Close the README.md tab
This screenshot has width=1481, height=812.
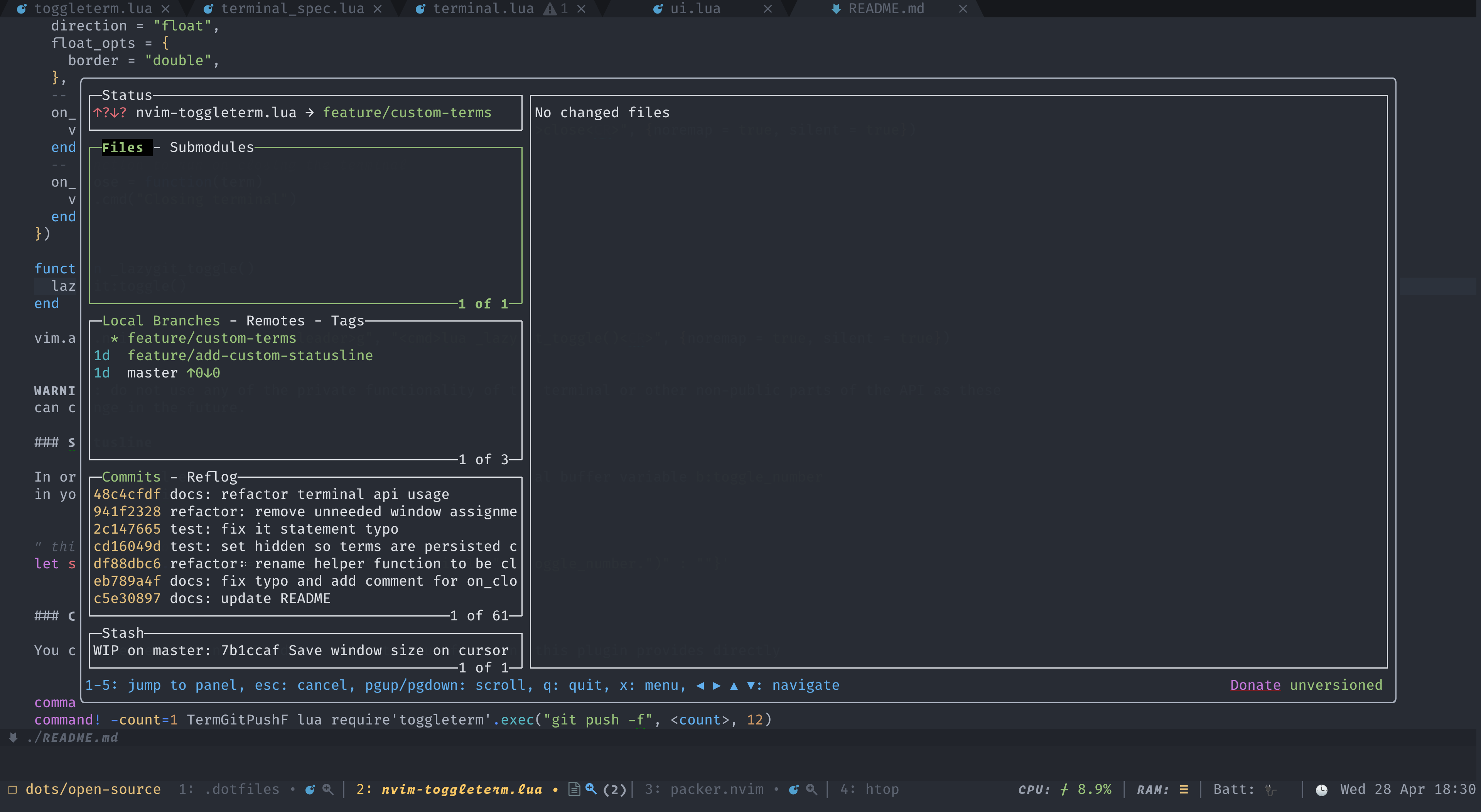coord(963,8)
